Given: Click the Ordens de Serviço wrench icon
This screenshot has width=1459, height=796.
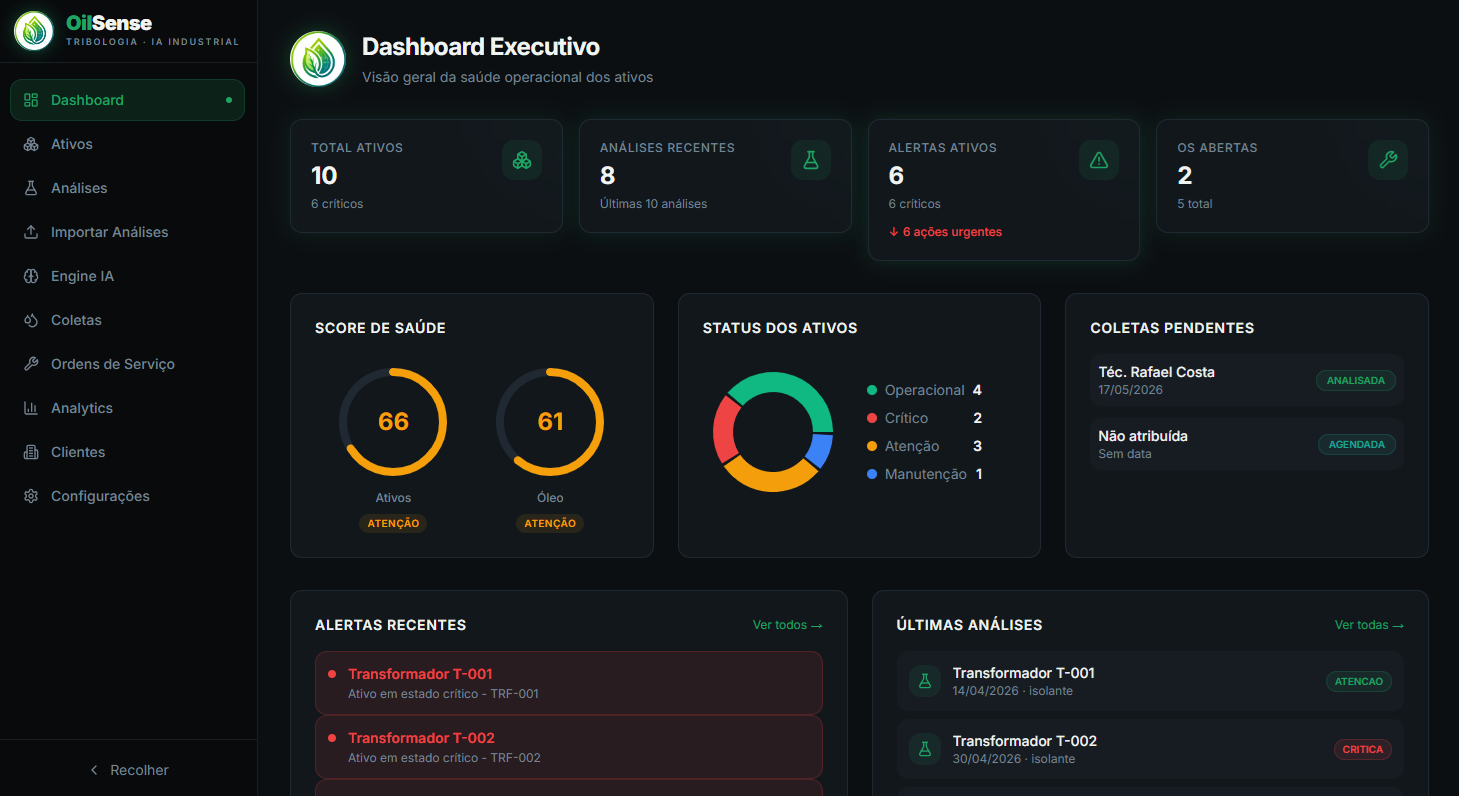Looking at the screenshot, I should coord(31,364).
